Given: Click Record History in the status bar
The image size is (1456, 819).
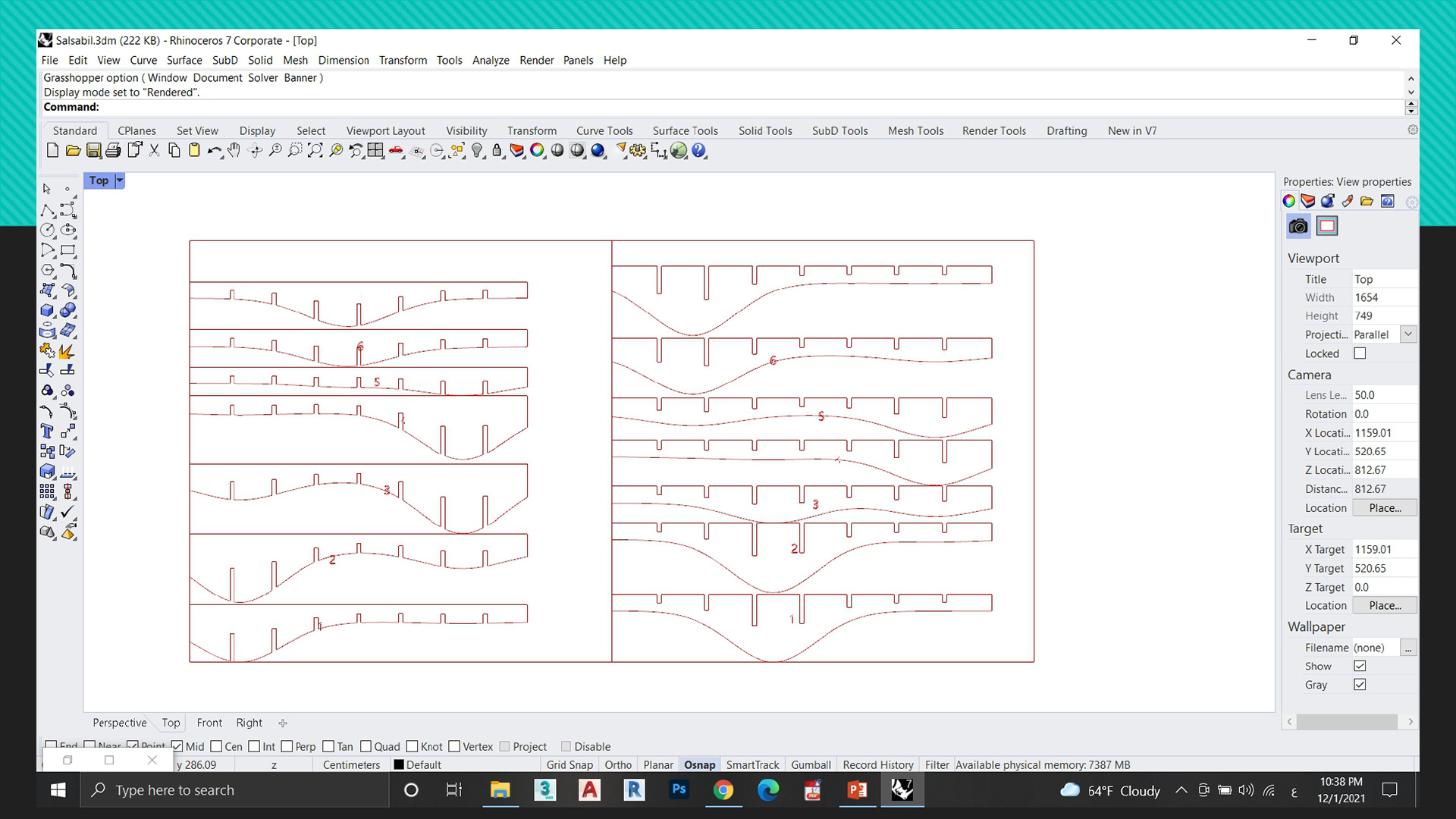Looking at the screenshot, I should [877, 764].
